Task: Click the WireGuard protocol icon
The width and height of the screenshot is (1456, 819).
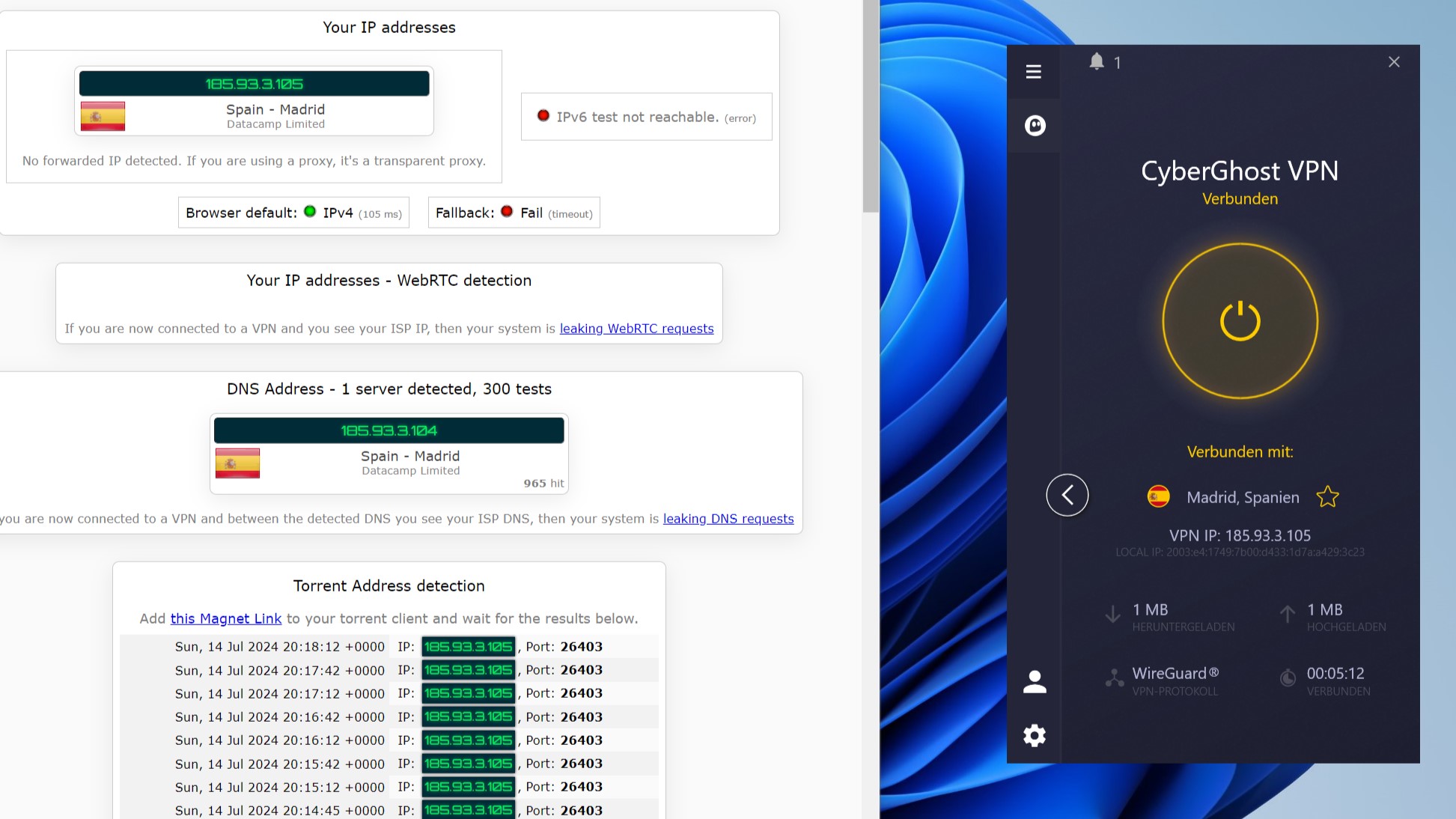Action: [x=1115, y=678]
